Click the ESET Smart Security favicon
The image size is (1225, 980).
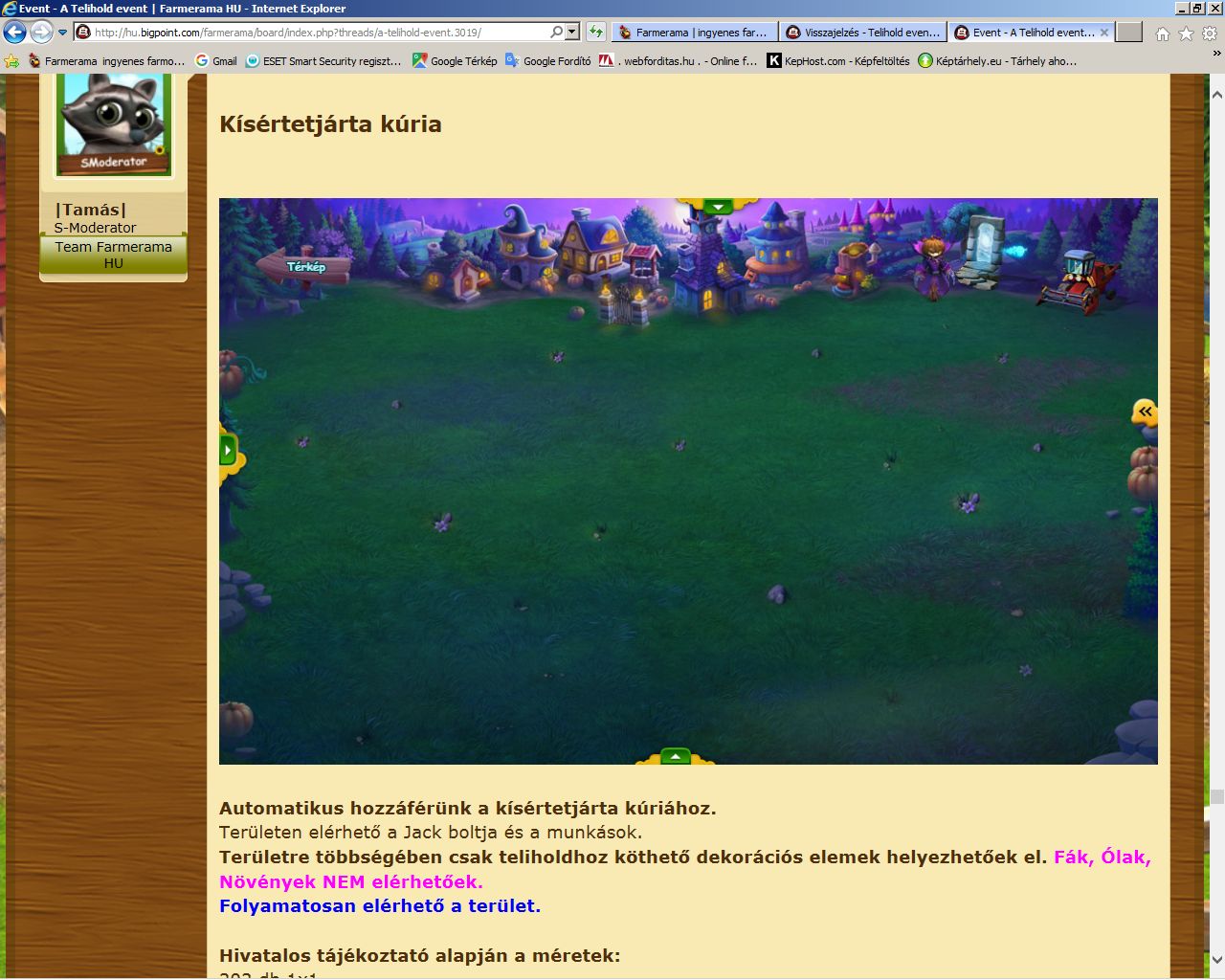[x=252, y=60]
